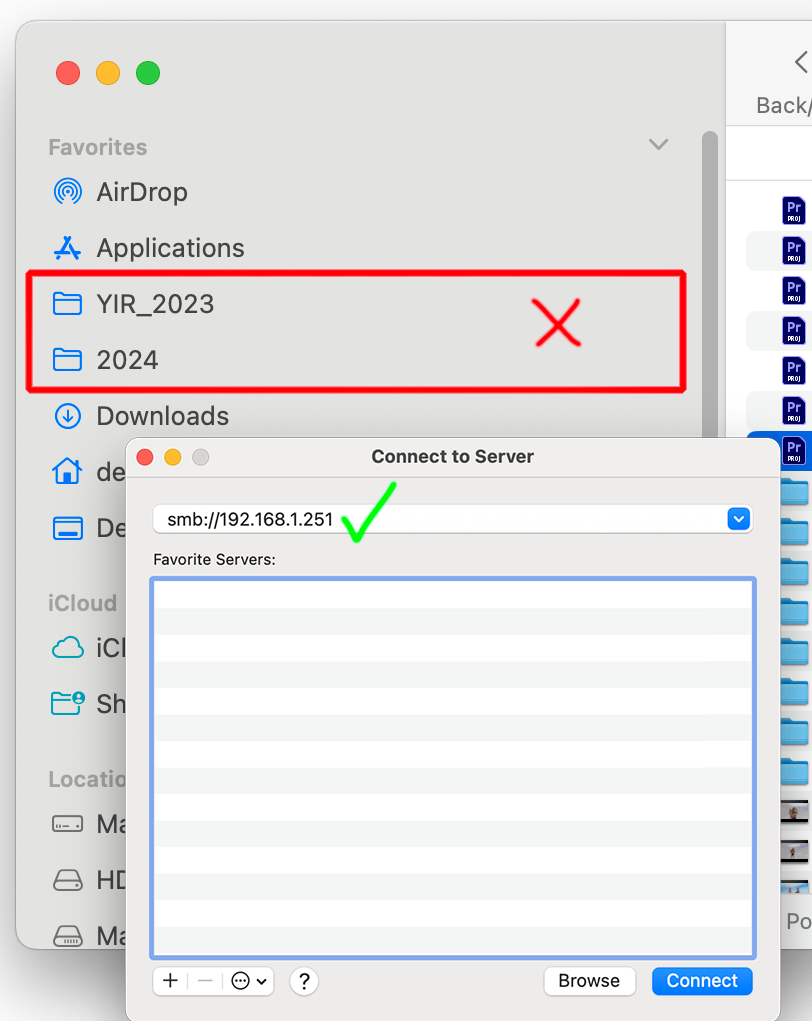Click the Shared folder icon in sidebar
Screen dimensions: 812x1021
68,703
